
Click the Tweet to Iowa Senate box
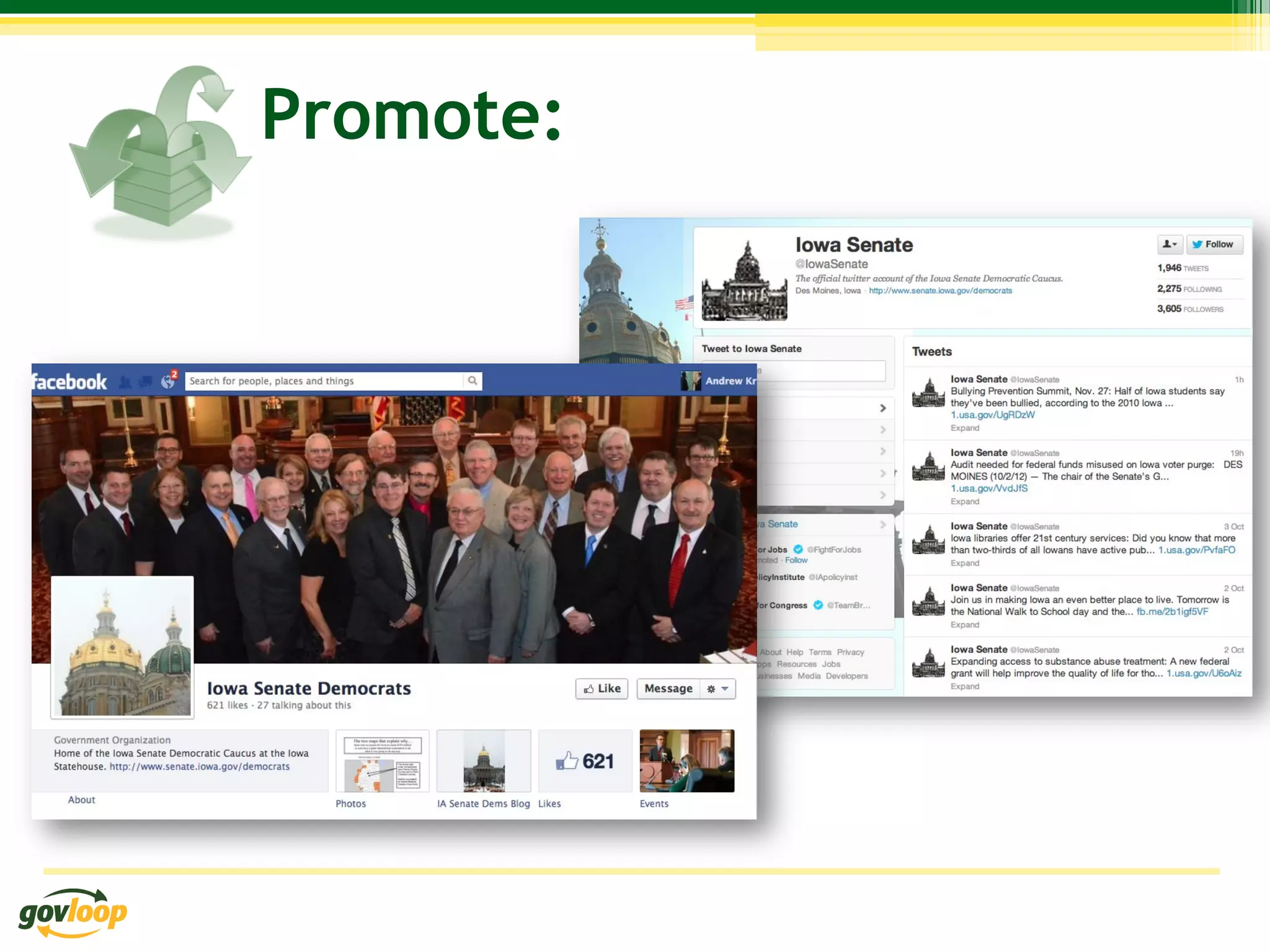click(821, 371)
